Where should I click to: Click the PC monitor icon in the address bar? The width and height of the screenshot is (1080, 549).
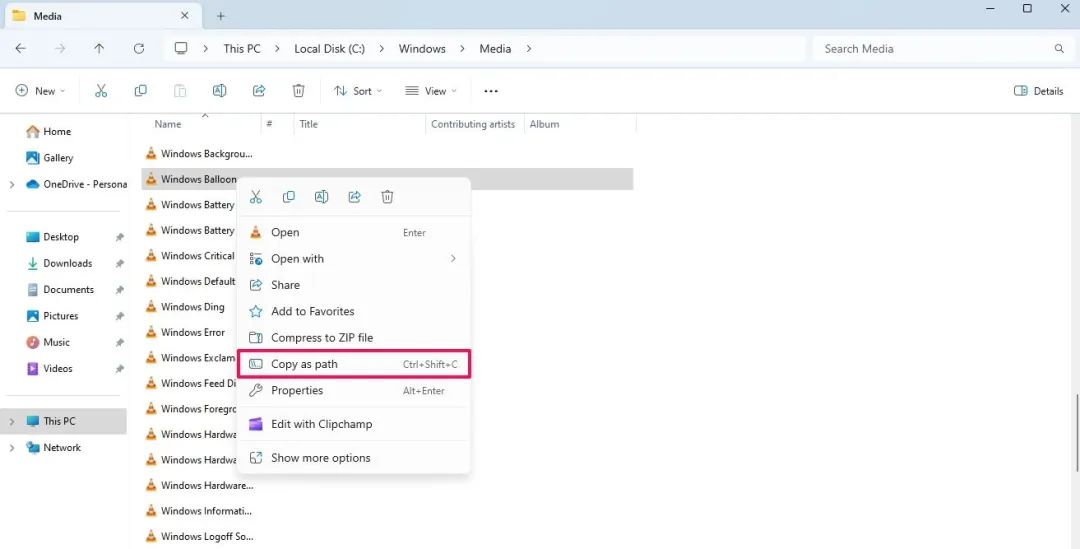point(181,48)
